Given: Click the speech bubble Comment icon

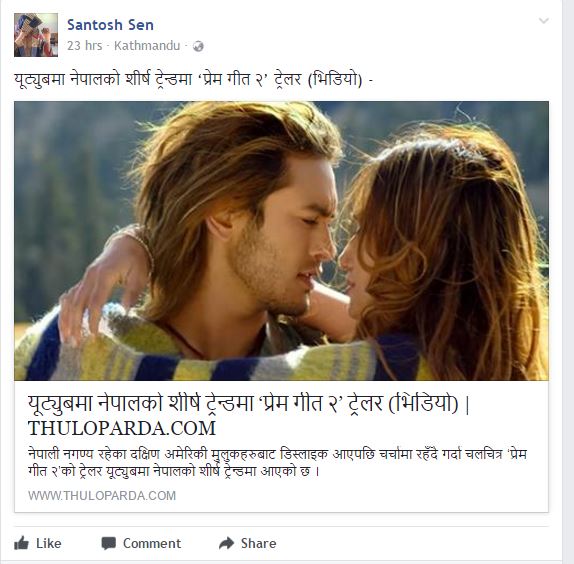Looking at the screenshot, I should point(108,544).
